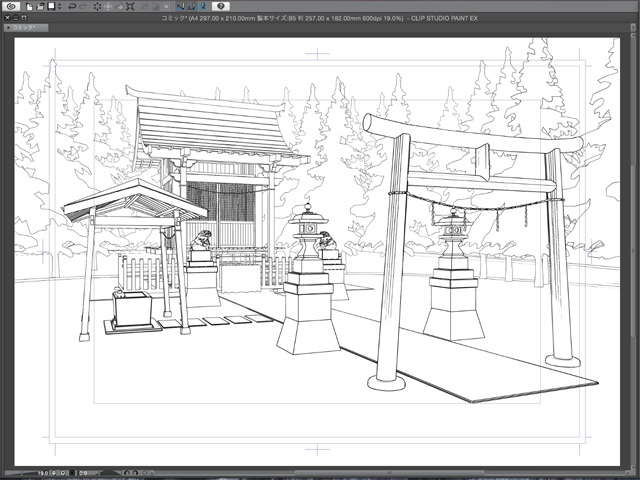Clear selection with dotted circle icon
This screenshot has height=480, width=640.
(x=97, y=7)
